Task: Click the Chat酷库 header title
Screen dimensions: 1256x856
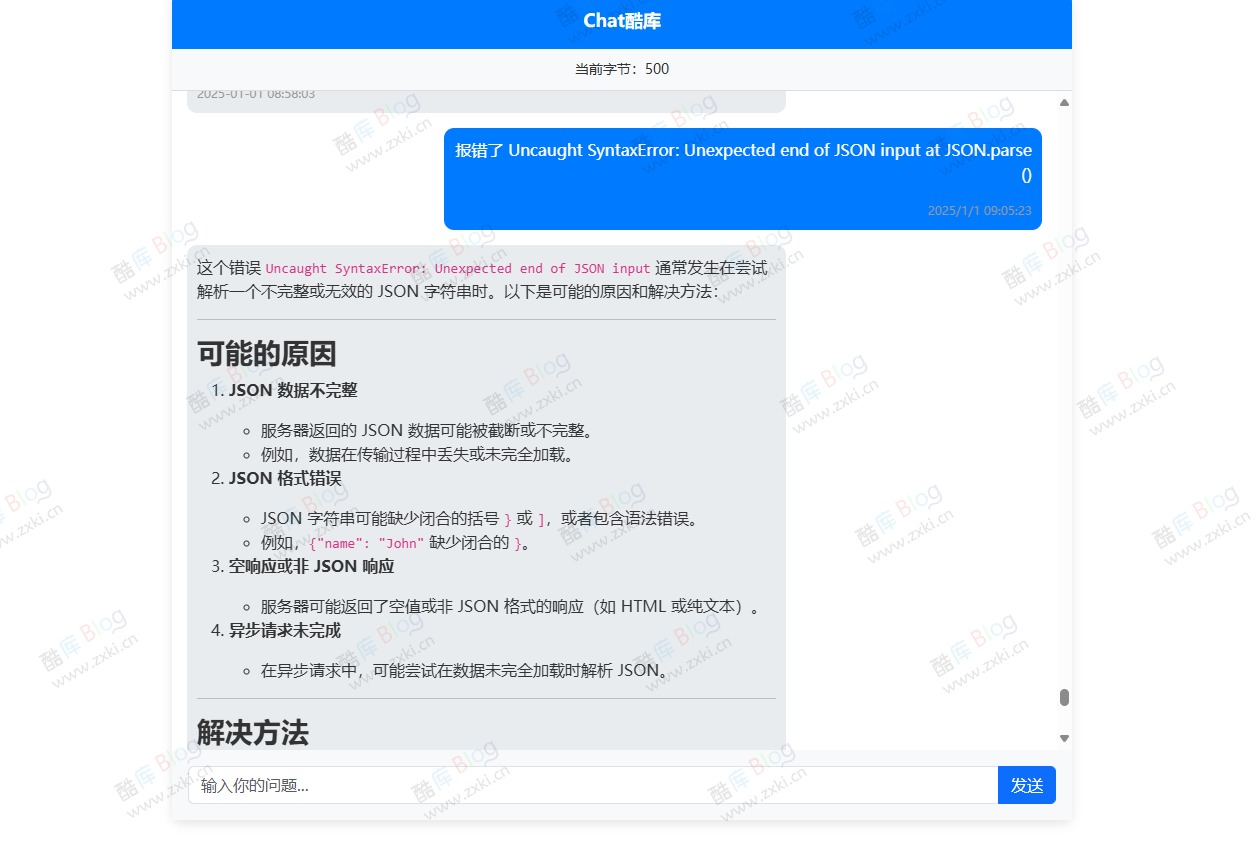Action: pos(622,20)
